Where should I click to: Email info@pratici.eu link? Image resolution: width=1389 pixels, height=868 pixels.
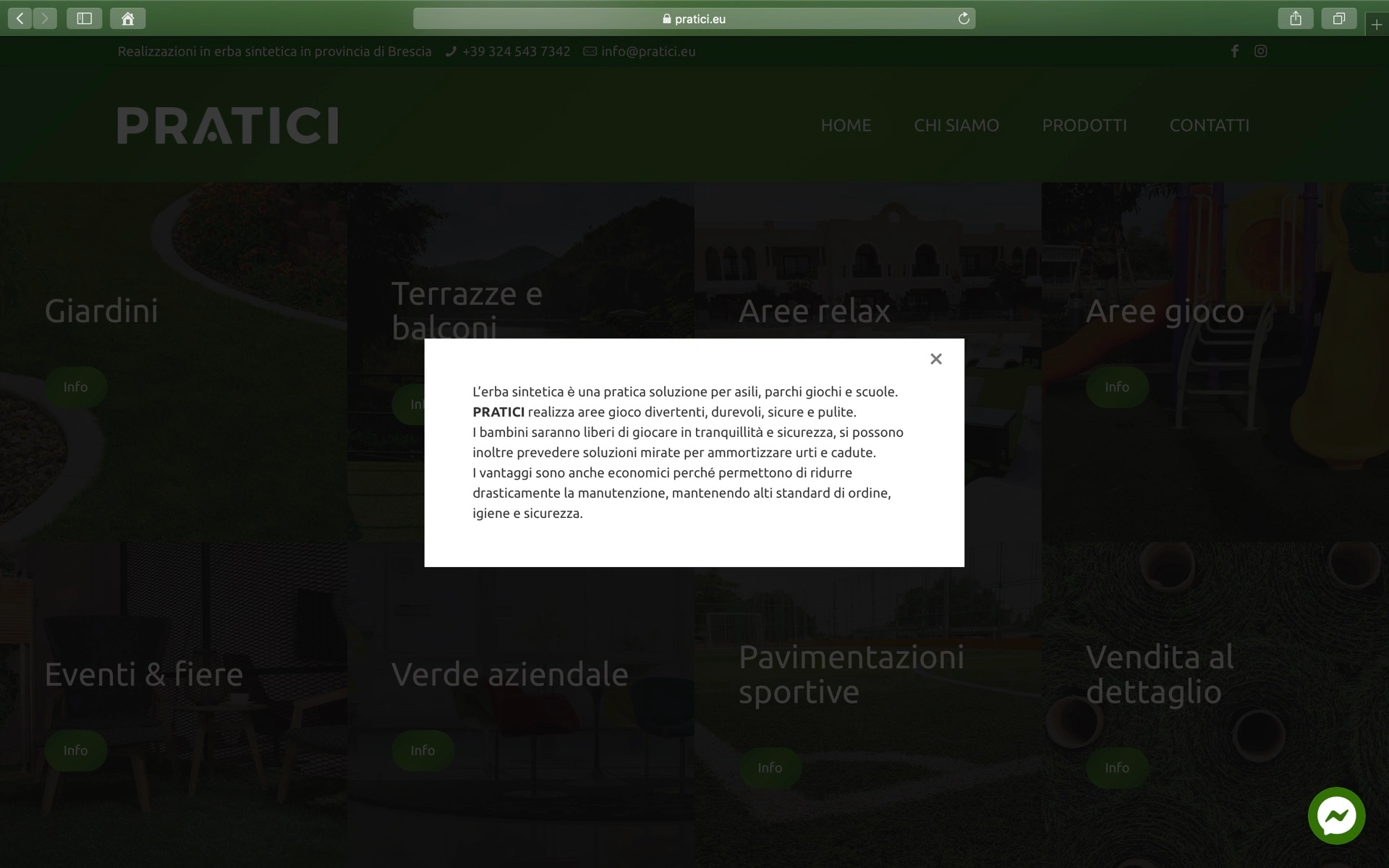tap(648, 51)
